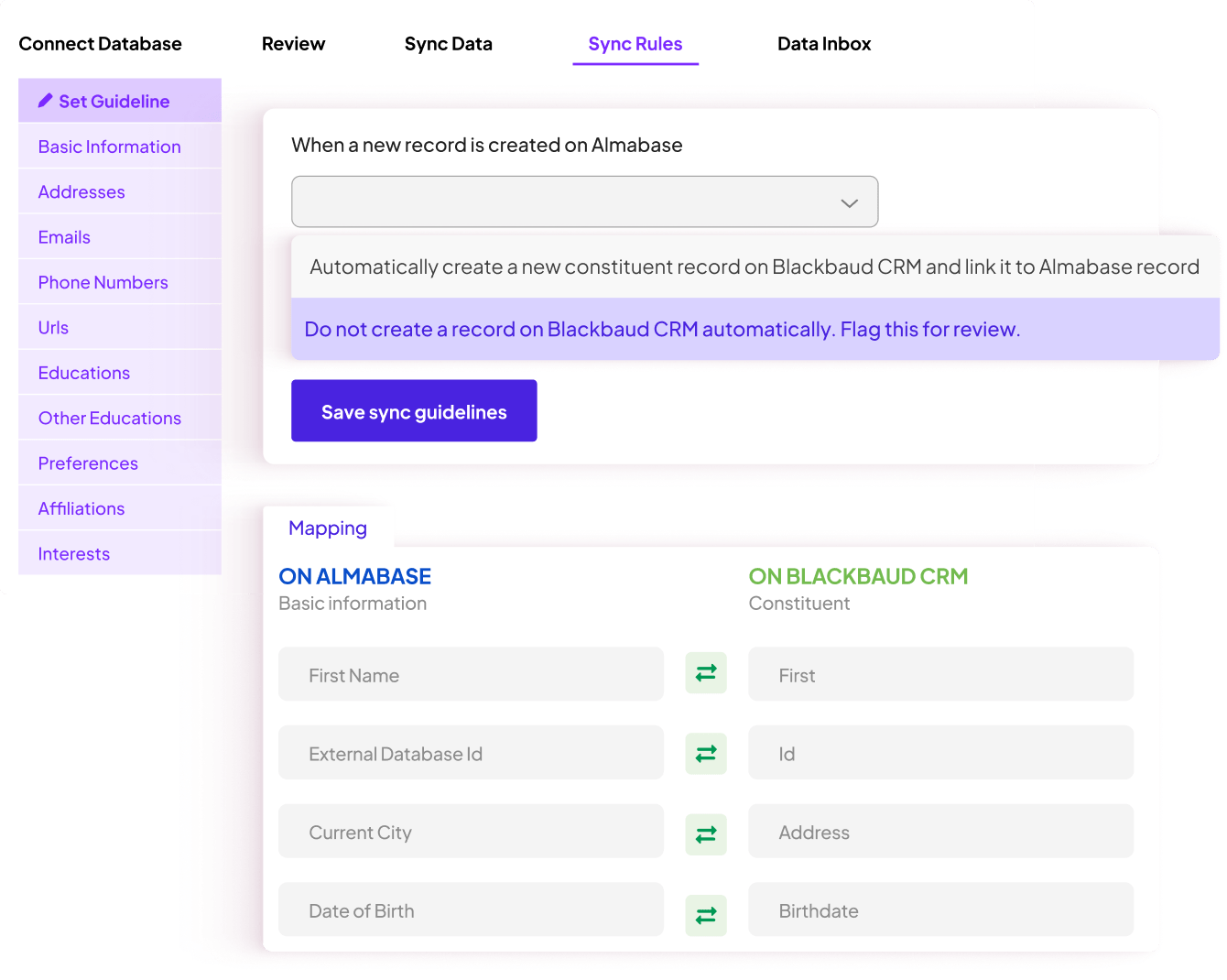Click the sync arrows icon for Date of Birth
The width and height of the screenshot is (1227, 980).
706,915
